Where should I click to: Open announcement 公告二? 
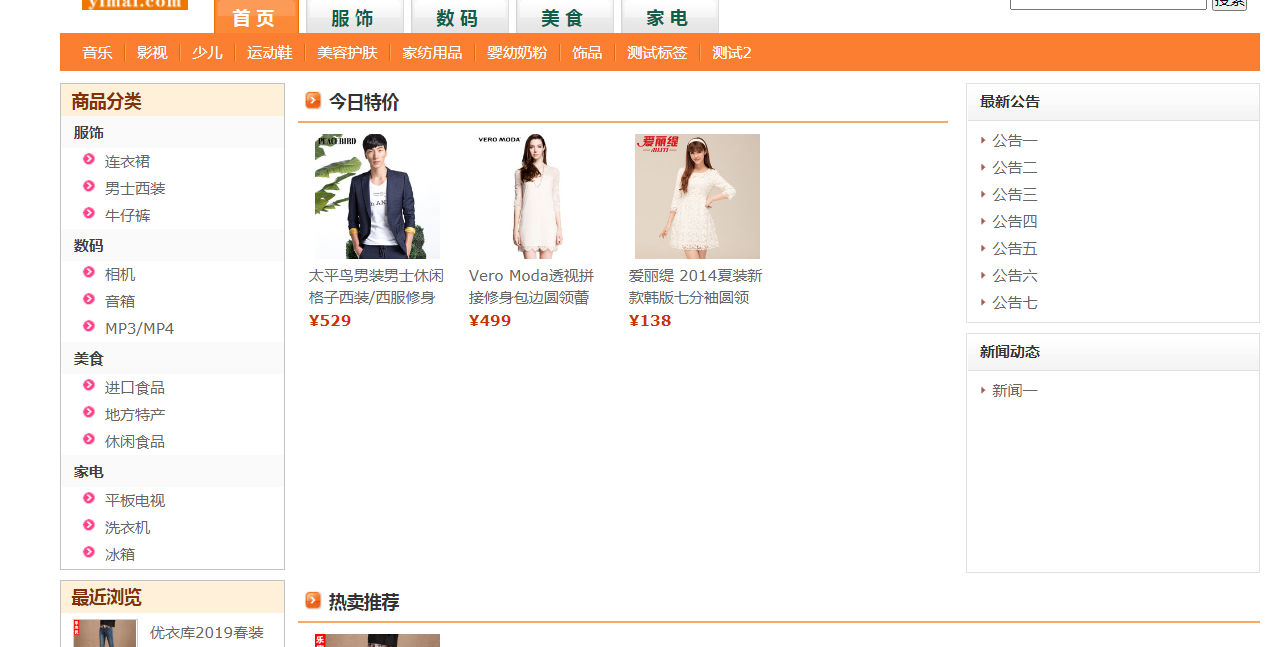pyautogui.click(x=1015, y=167)
